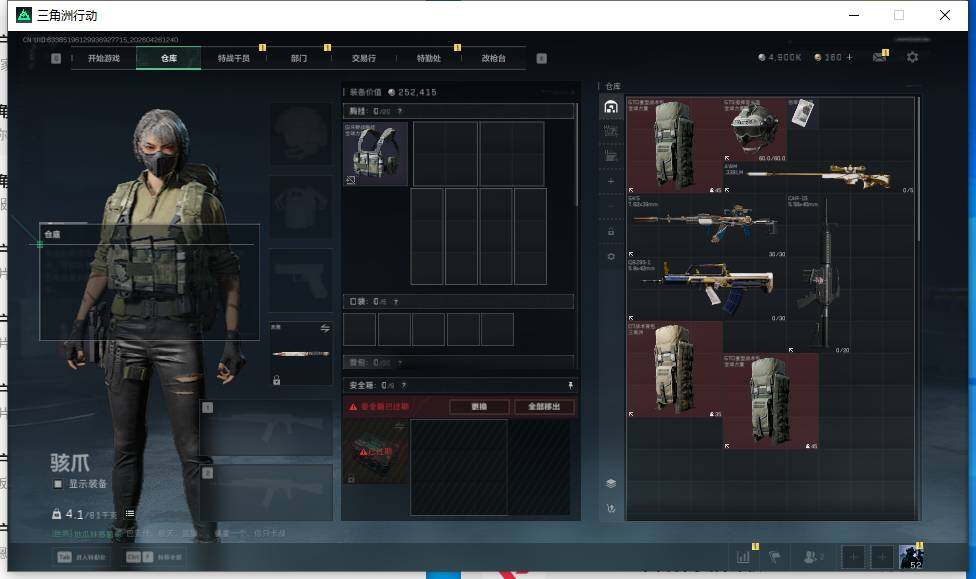Click the flag icon in bottom bar

tap(775, 557)
